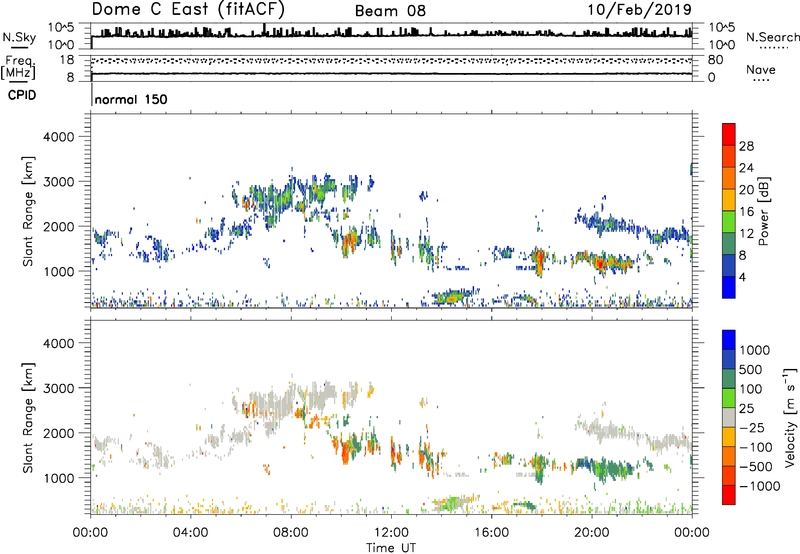Click the black sky noise trace in top panel
The width and height of the screenshot is (800, 554).
coord(391,35)
